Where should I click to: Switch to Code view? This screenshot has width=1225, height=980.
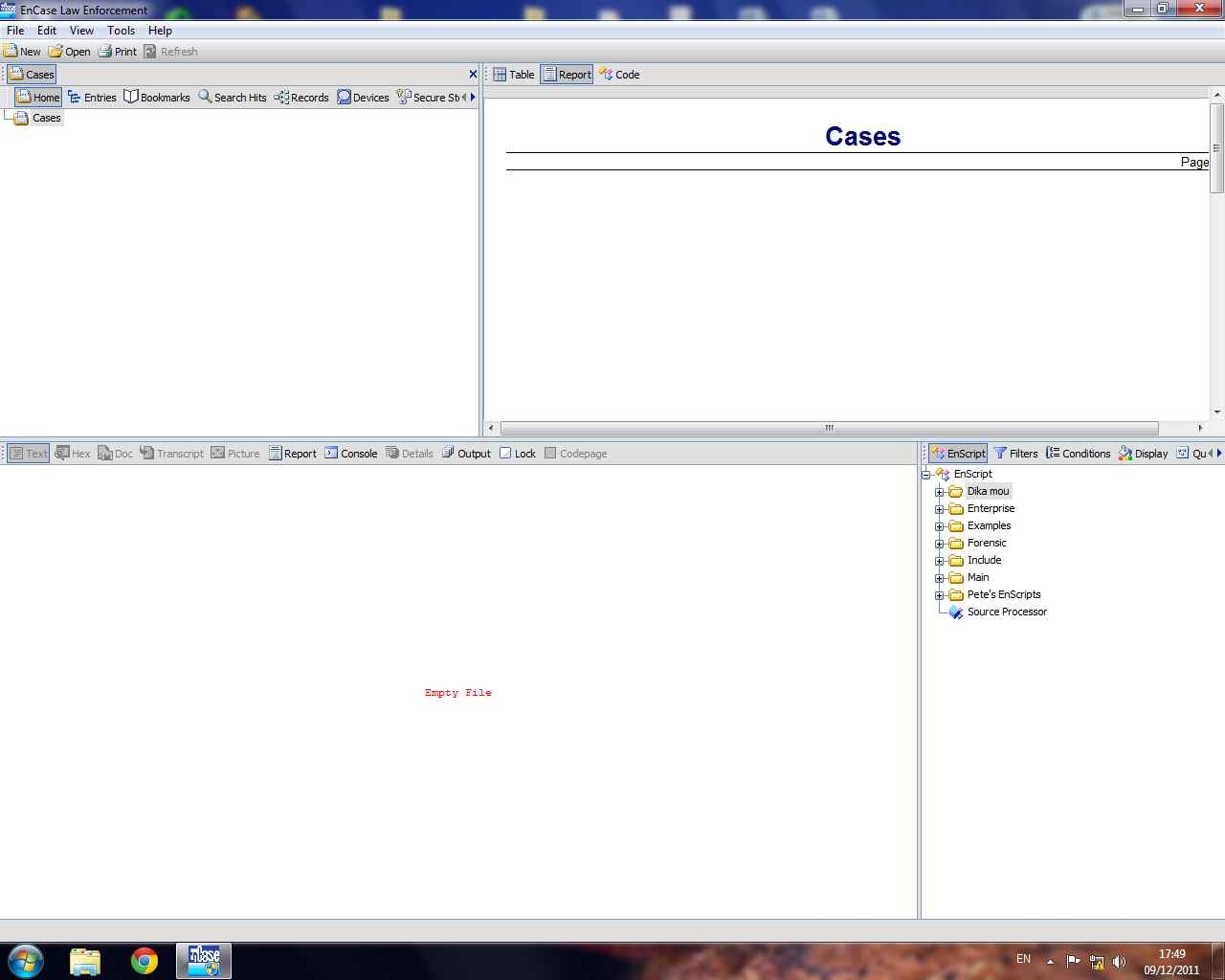pyautogui.click(x=619, y=75)
